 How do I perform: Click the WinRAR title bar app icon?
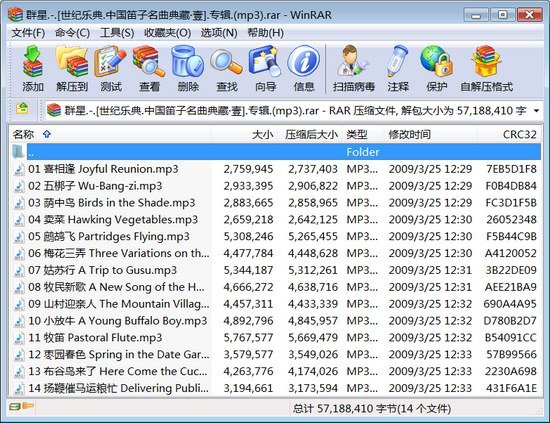pos(15,14)
